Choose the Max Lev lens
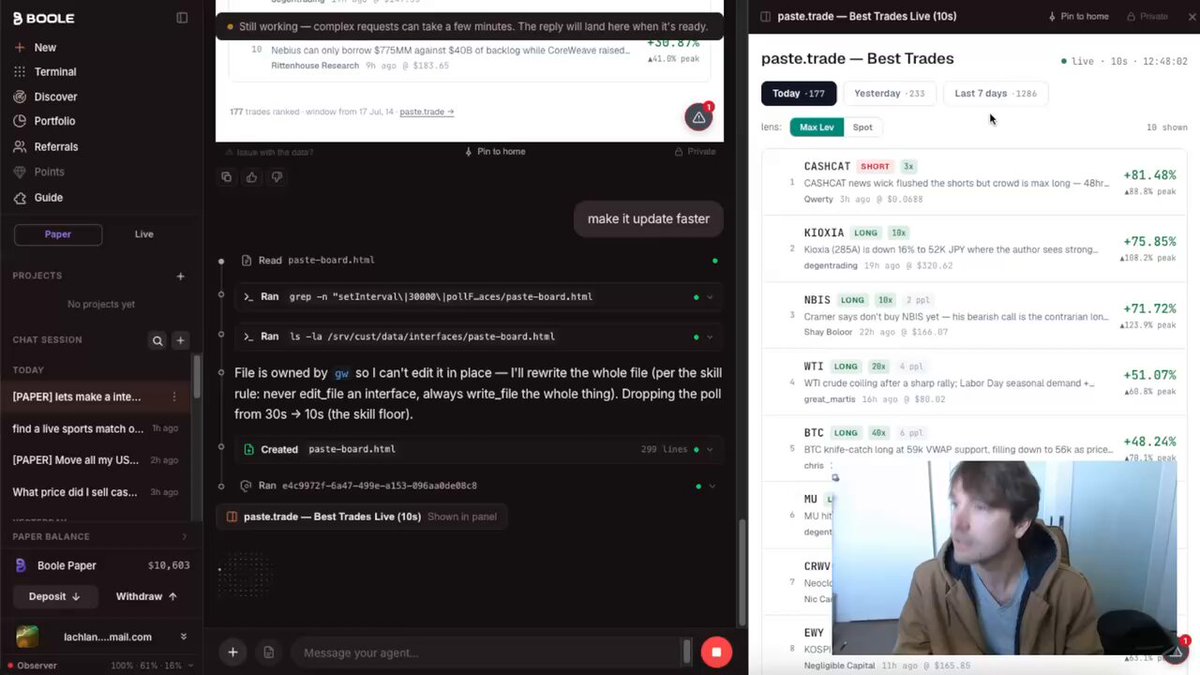Screen dimensions: 1200x675 pos(817,127)
